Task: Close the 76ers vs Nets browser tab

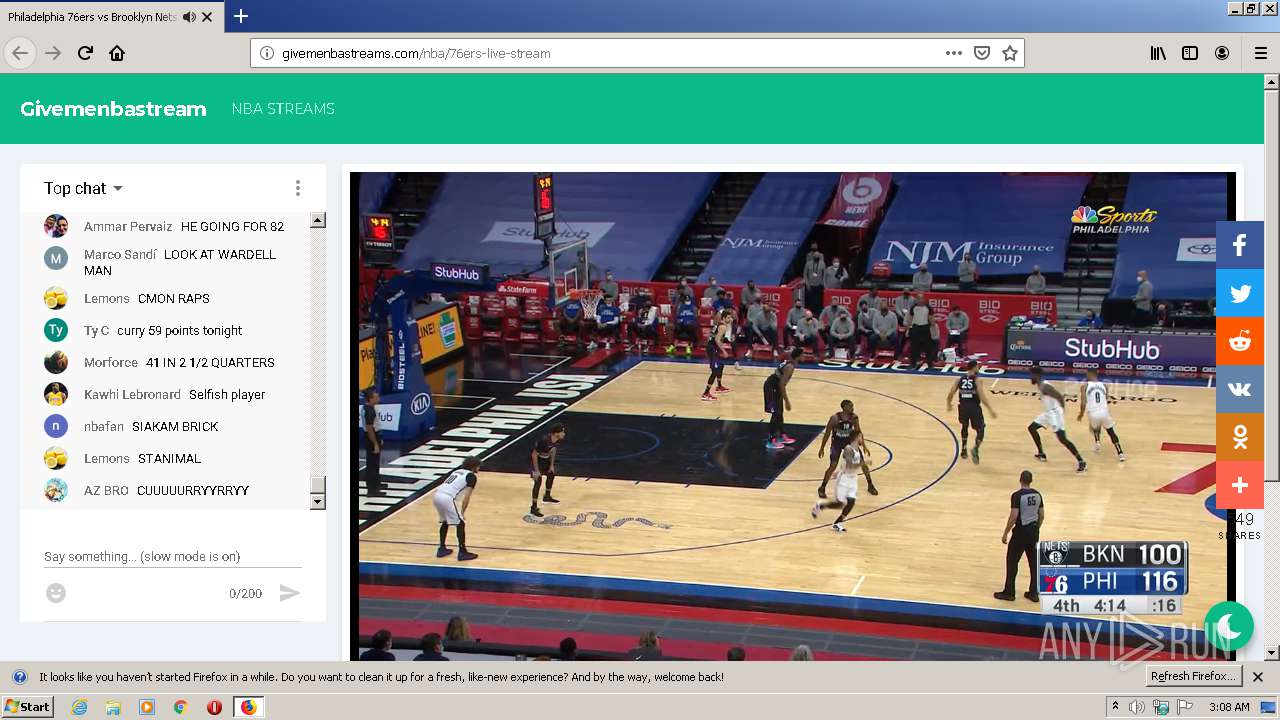Action: (207, 17)
